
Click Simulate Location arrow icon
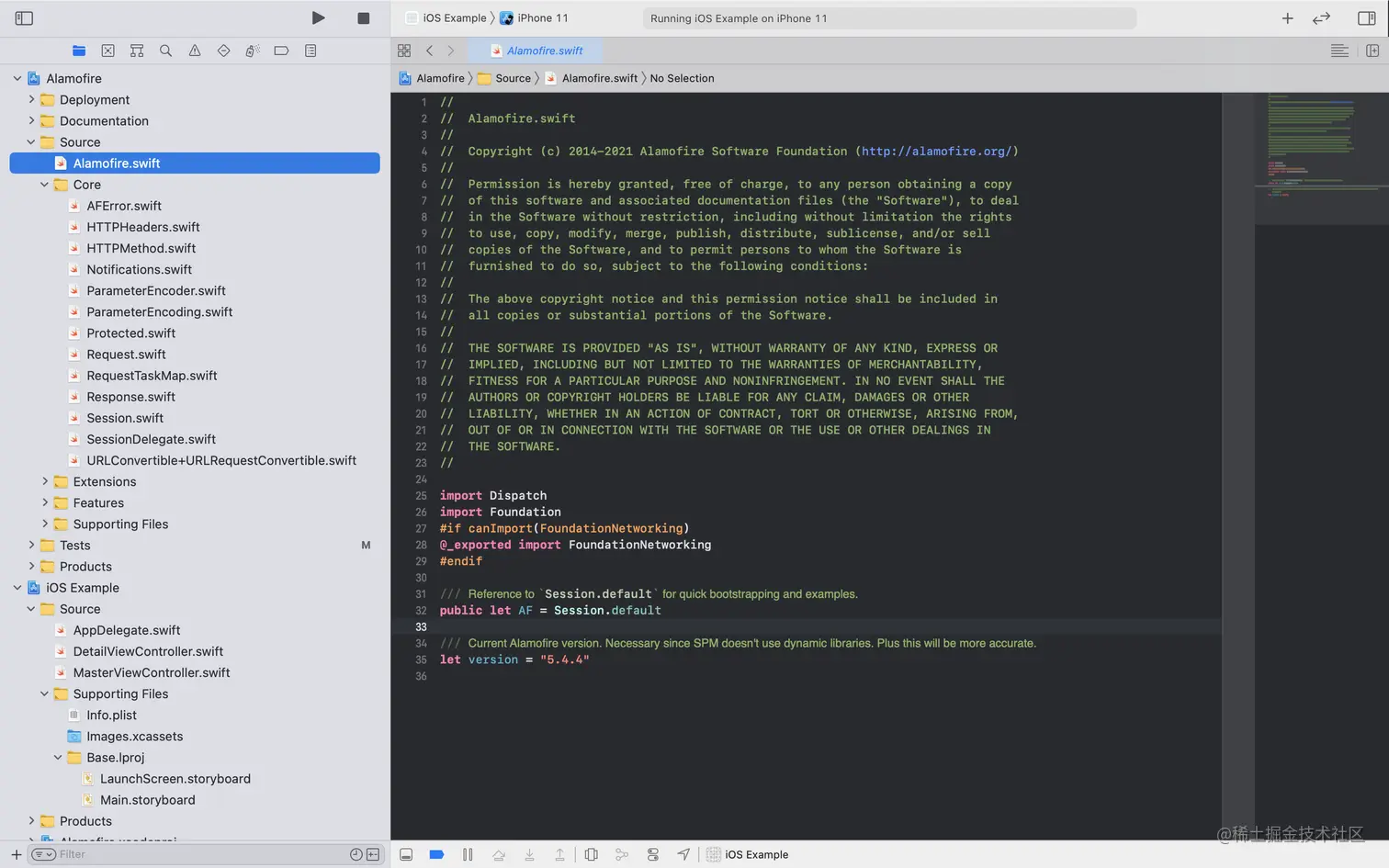[x=683, y=854]
